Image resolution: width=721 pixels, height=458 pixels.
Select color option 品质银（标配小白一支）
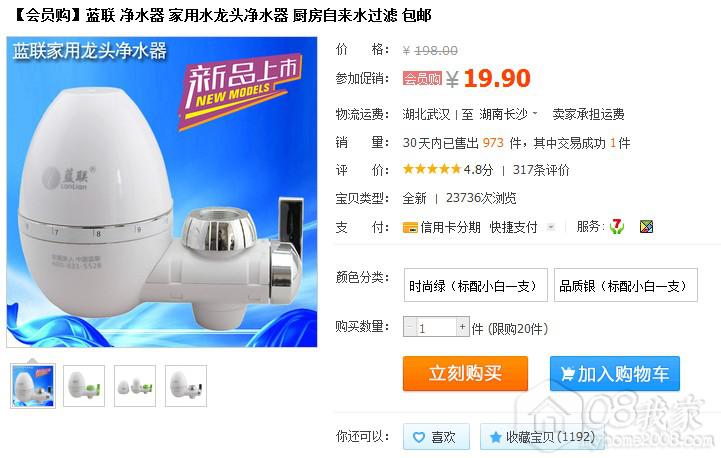[625, 286]
